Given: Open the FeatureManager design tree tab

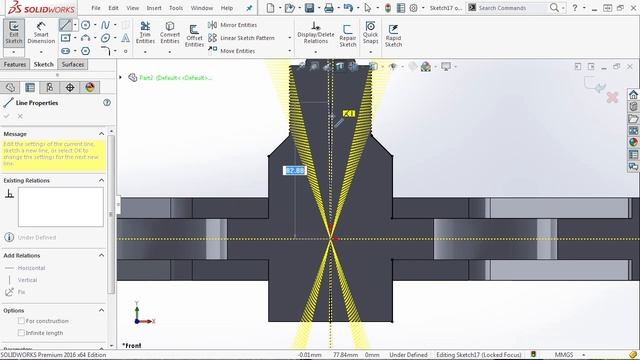Looking at the screenshot, I should coord(10,87).
